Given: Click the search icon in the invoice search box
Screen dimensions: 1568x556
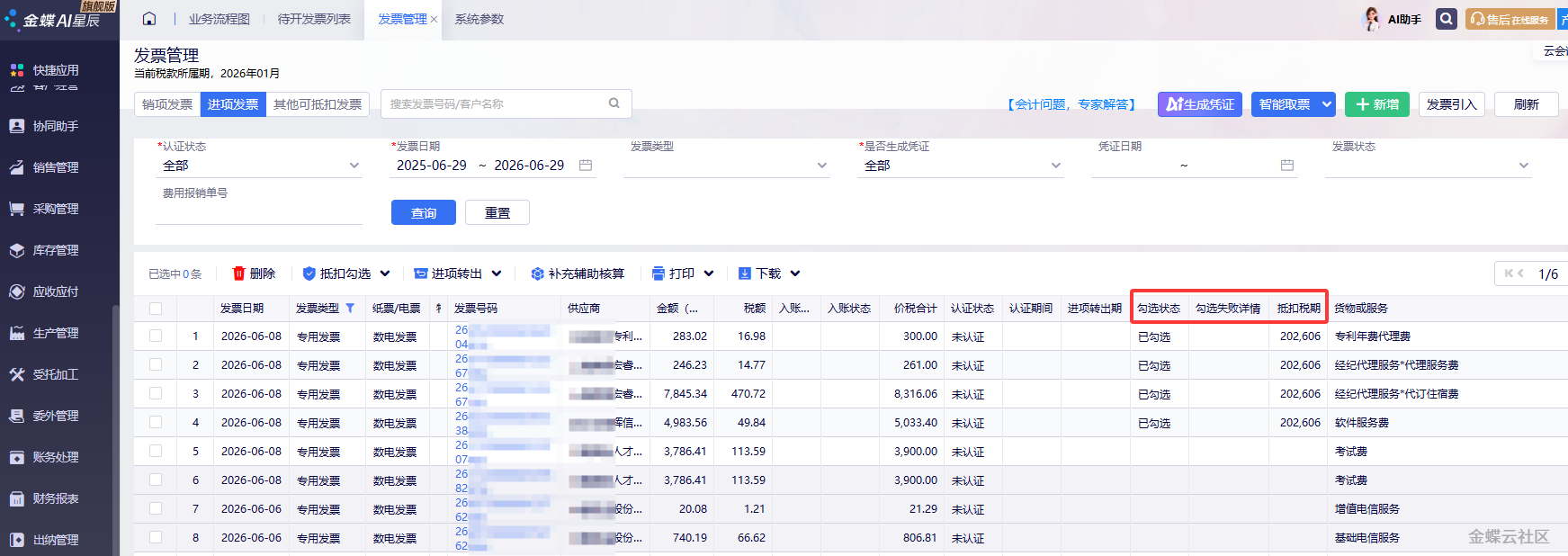Looking at the screenshot, I should [614, 103].
